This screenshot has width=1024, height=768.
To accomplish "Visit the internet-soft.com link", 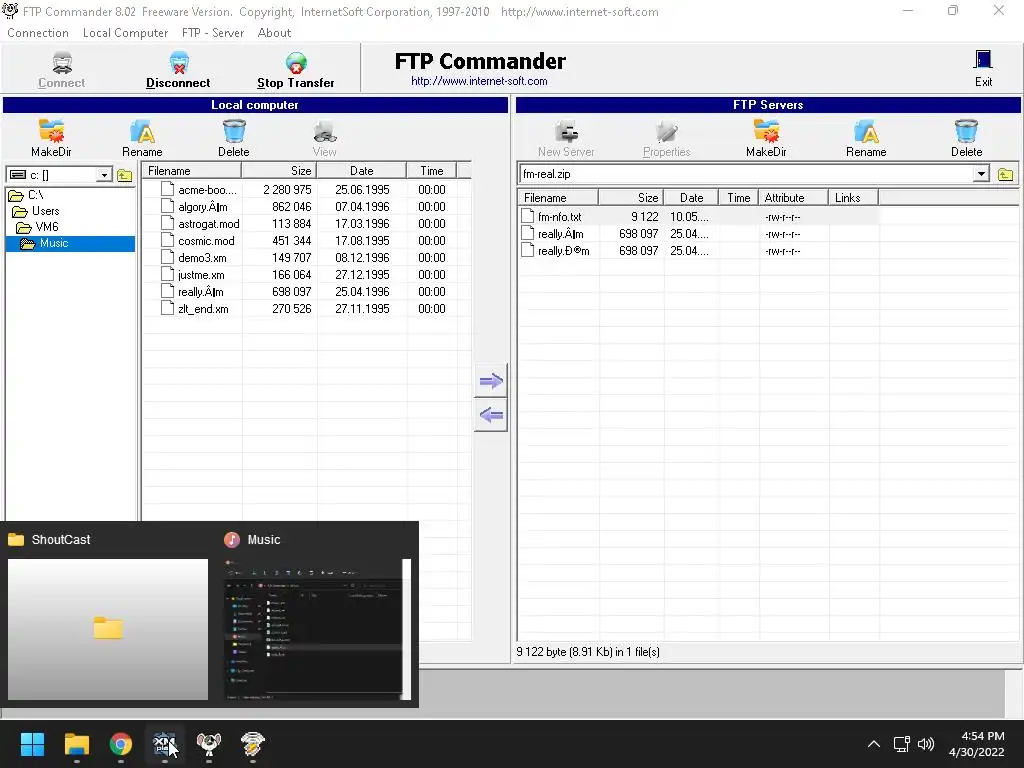I will point(479,82).
